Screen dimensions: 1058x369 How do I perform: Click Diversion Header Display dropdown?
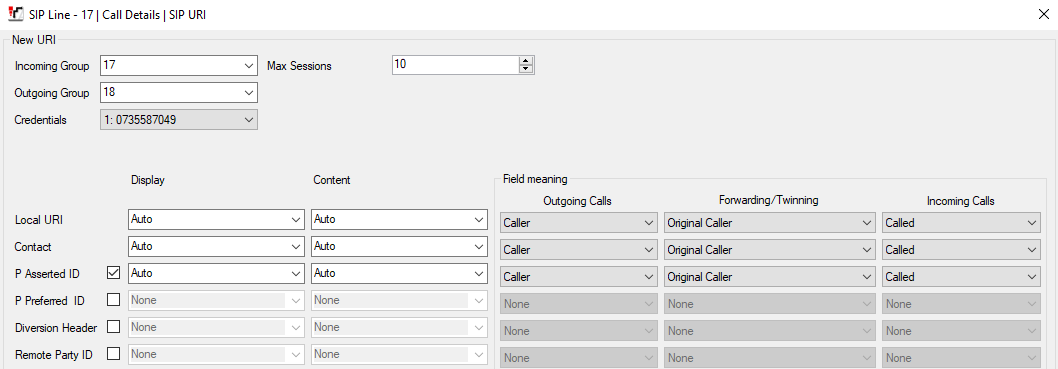tap(216, 327)
